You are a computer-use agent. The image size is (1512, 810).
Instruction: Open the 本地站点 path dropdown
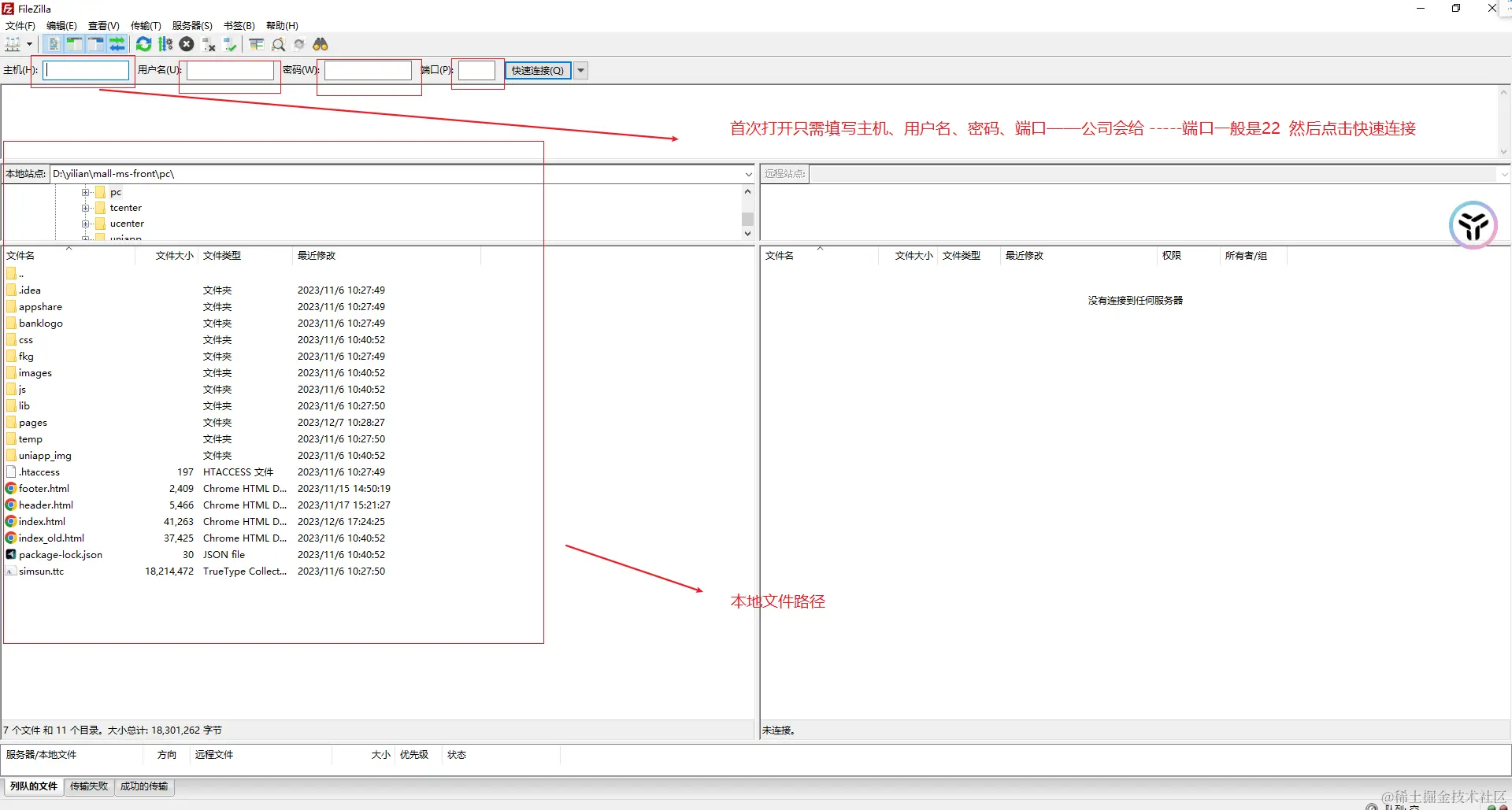(748, 174)
